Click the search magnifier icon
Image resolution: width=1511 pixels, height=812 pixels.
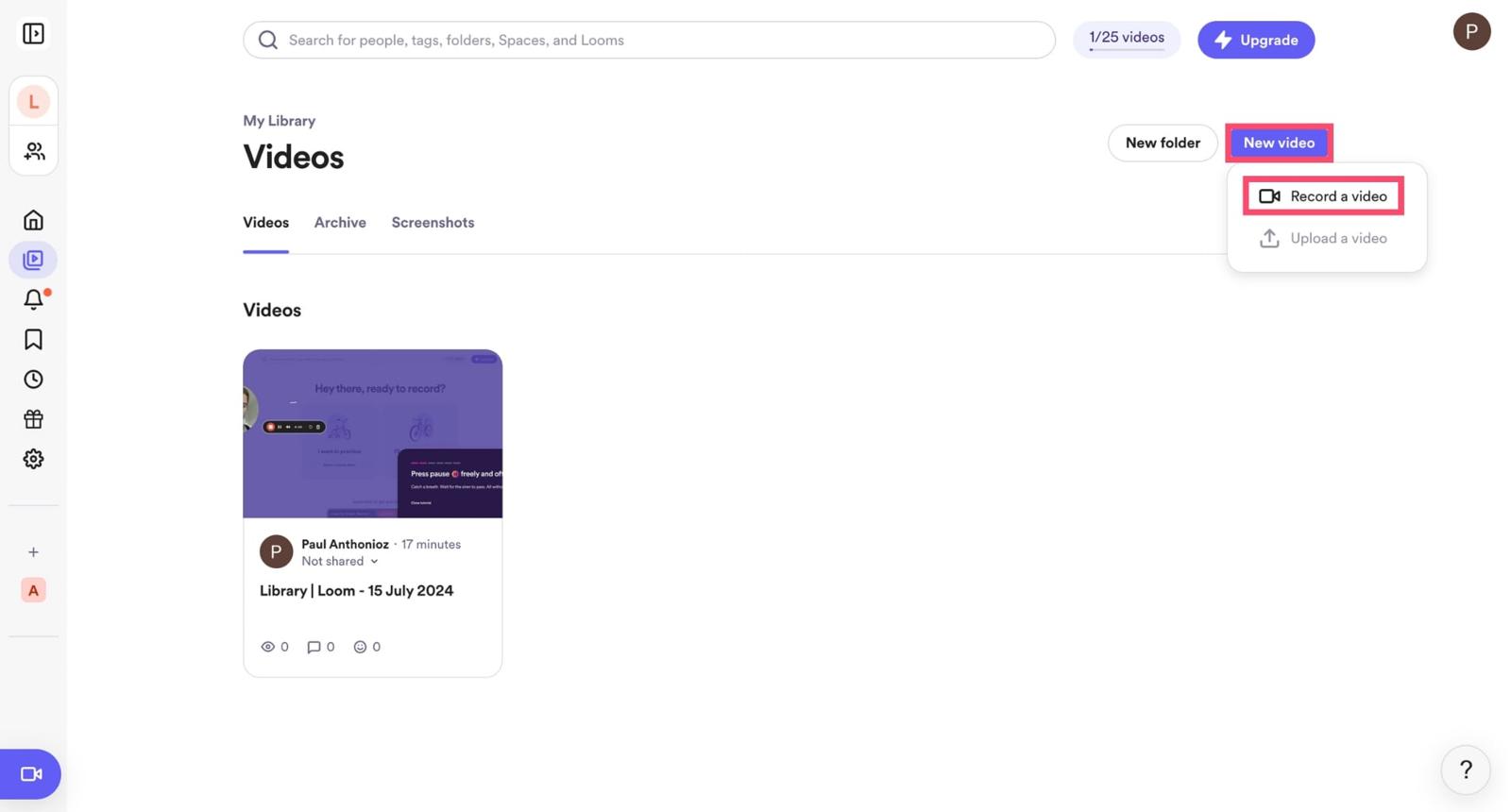click(268, 41)
